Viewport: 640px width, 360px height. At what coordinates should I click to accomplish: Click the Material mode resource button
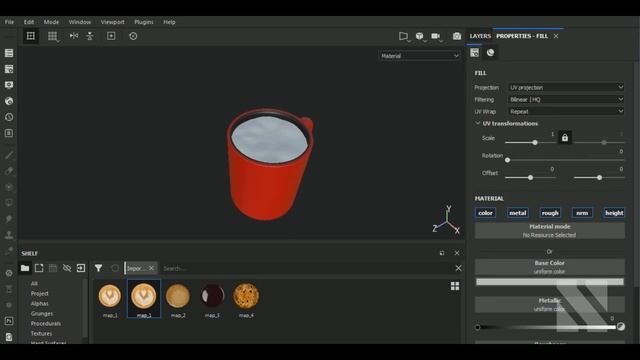tap(549, 231)
